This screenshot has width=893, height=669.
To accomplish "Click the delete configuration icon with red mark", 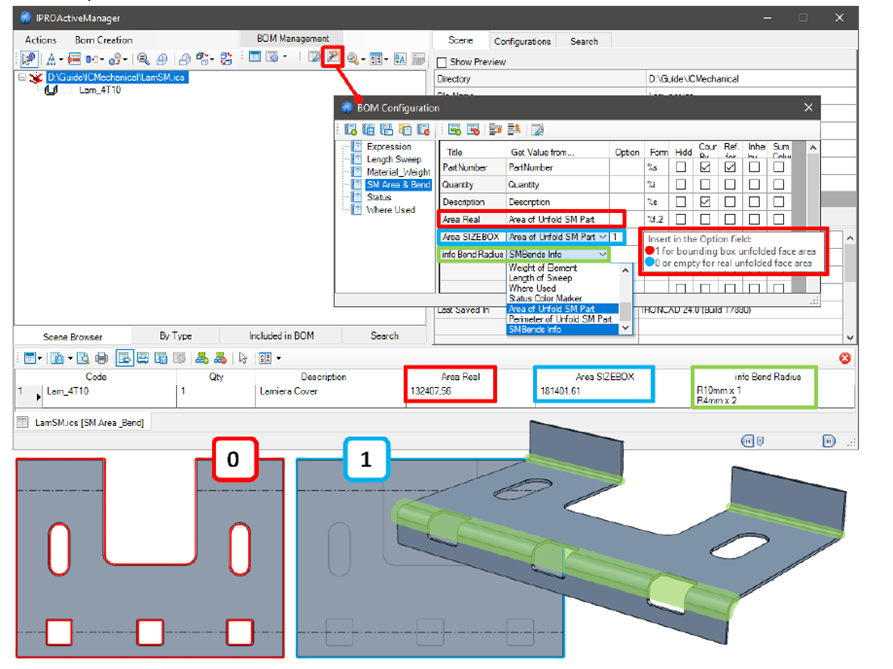I will coord(424,130).
